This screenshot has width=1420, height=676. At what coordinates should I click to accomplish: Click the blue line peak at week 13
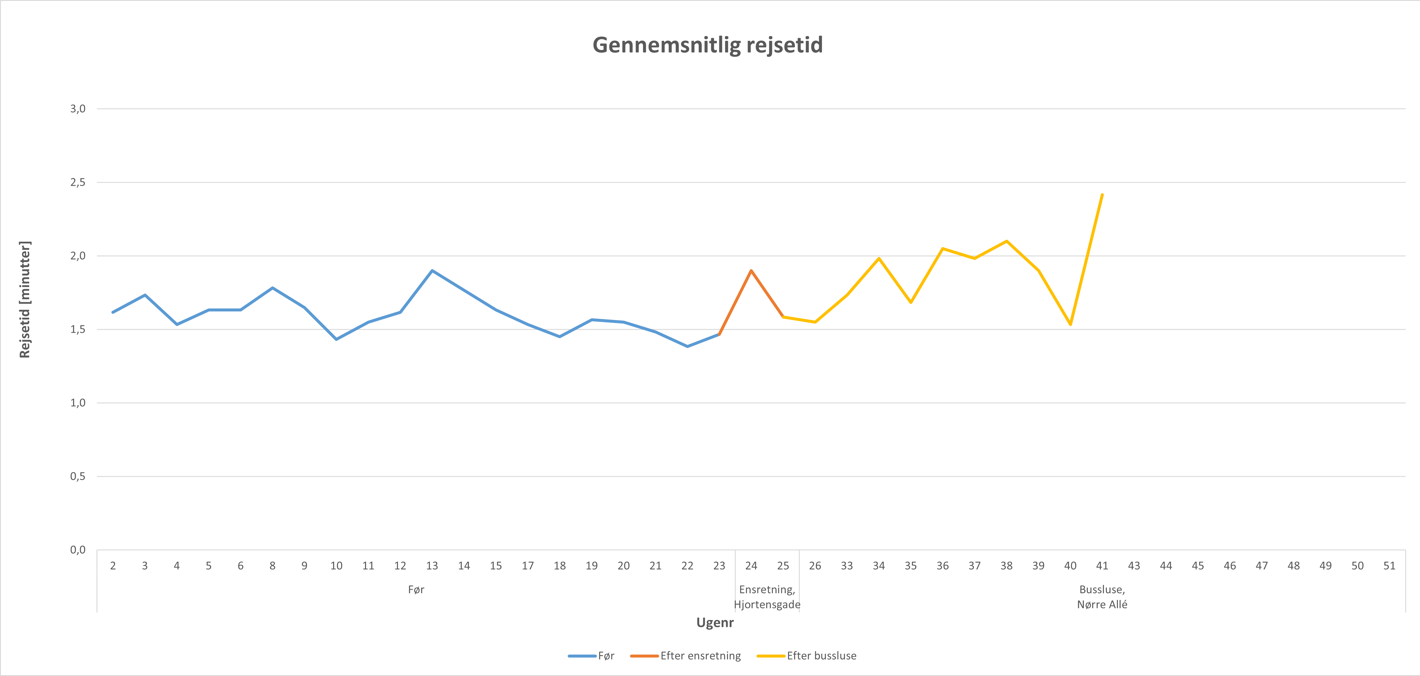click(432, 270)
